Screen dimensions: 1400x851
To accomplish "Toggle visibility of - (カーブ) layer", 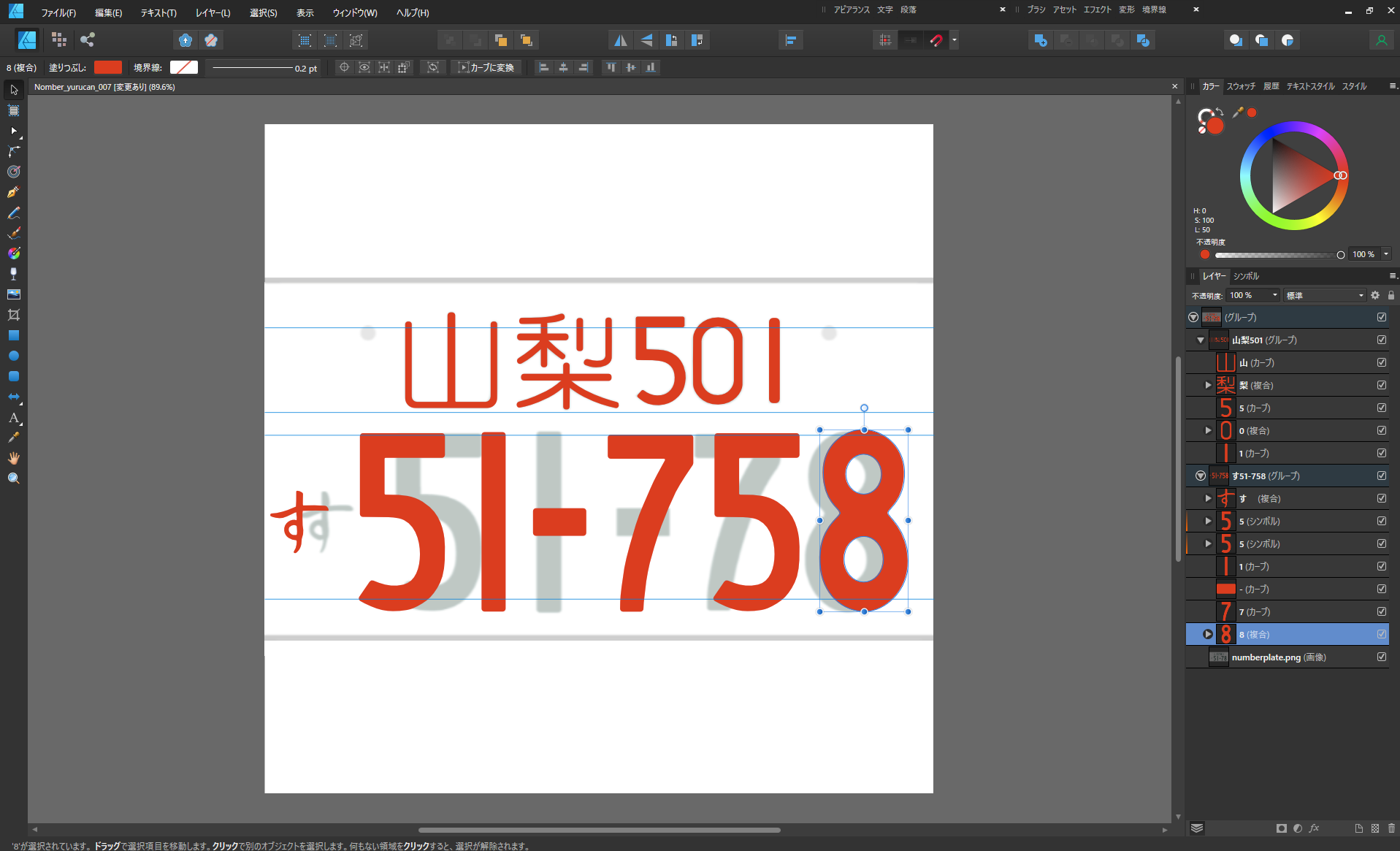I will (1382, 589).
